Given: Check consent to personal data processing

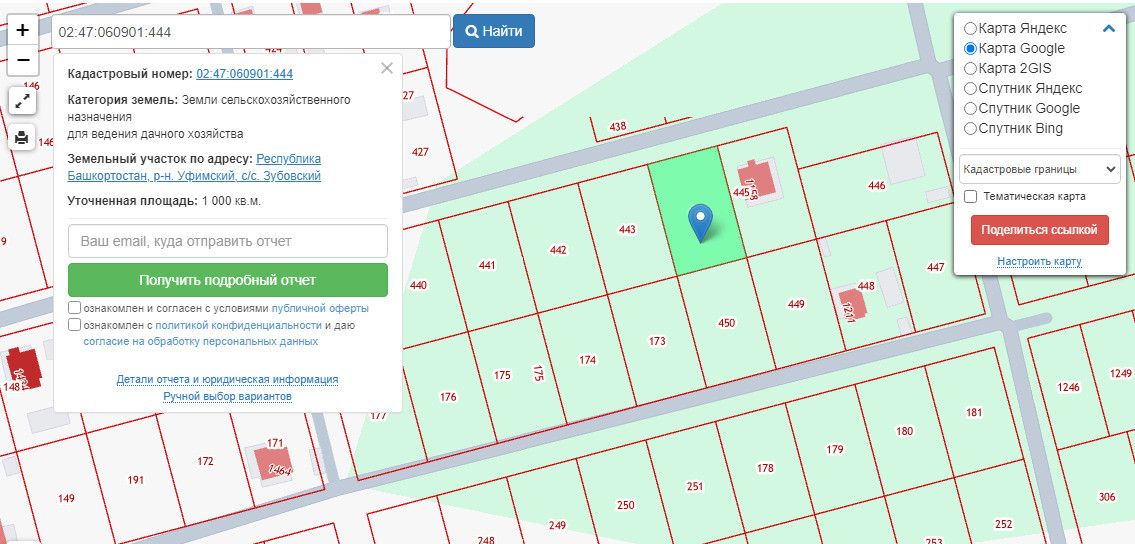Looking at the screenshot, I should [x=75, y=325].
